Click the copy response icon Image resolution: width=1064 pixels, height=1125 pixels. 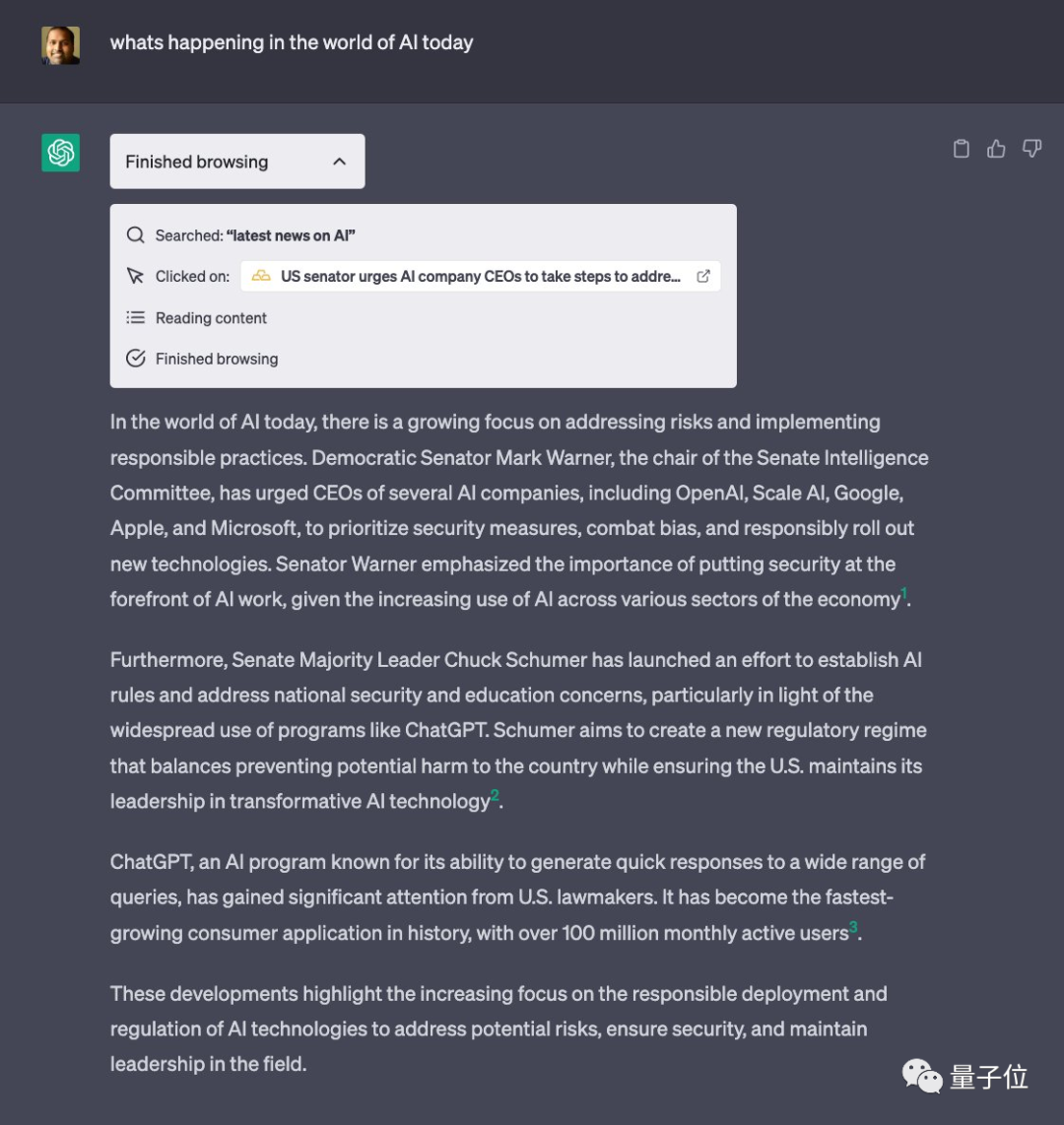(962, 148)
